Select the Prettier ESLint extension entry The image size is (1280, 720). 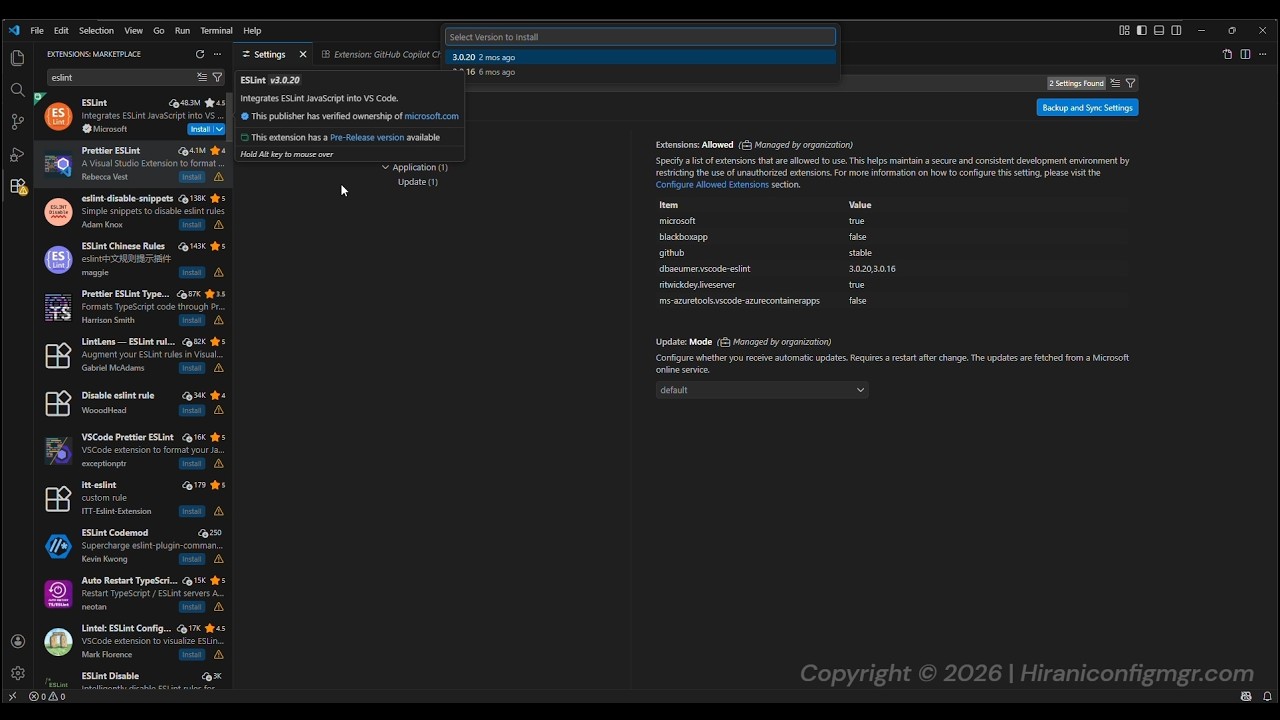134,163
